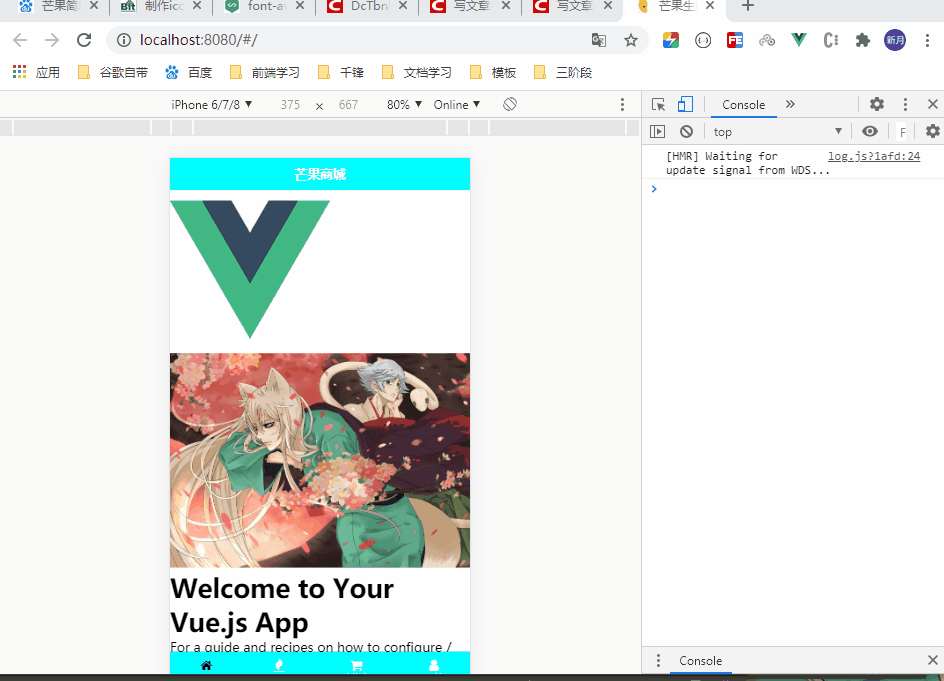The width and height of the screenshot is (944, 681).
Task: Open the 文档学习 bookmark folder
Action: [417, 73]
